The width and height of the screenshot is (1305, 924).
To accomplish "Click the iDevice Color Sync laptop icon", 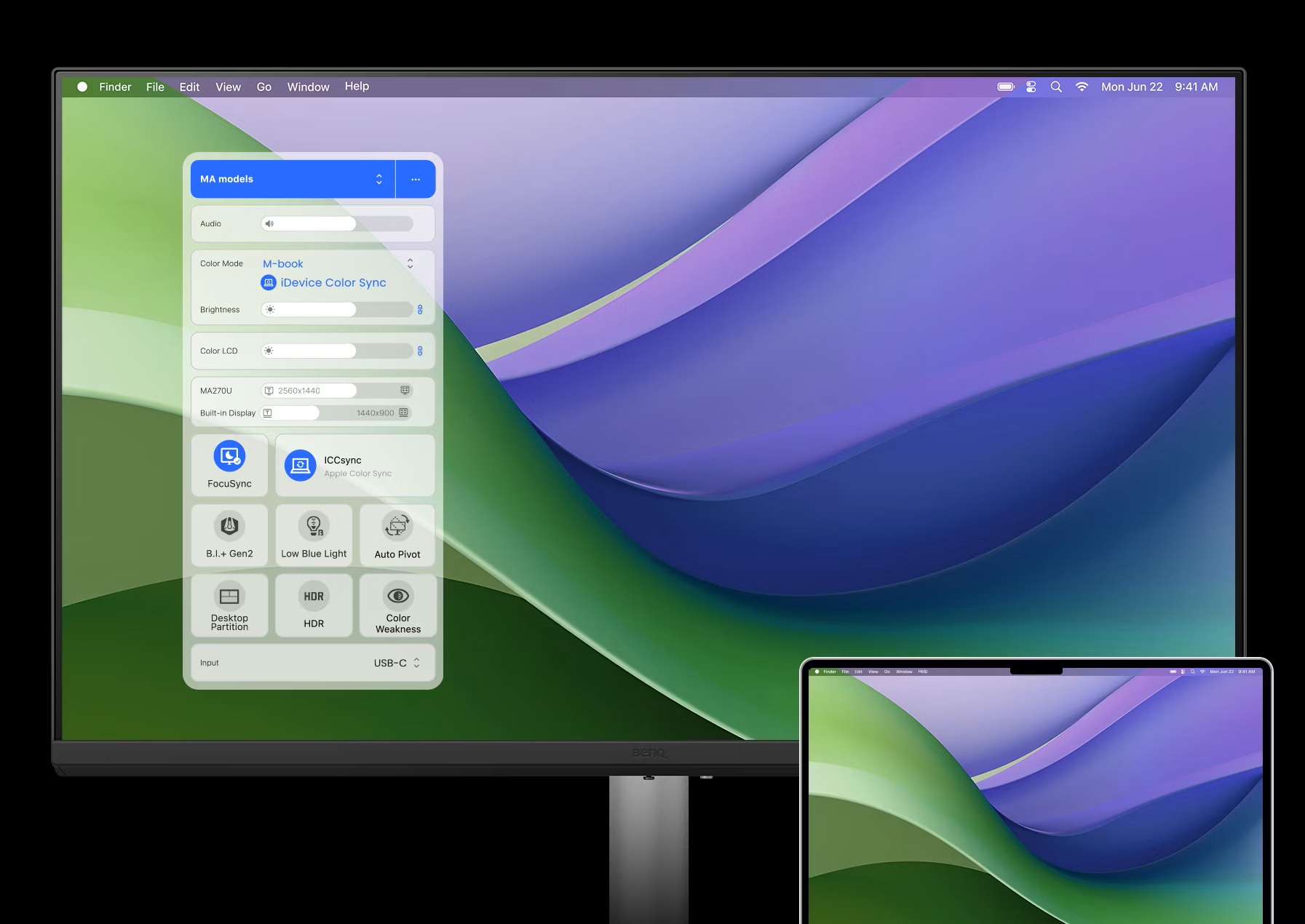I will (x=269, y=283).
